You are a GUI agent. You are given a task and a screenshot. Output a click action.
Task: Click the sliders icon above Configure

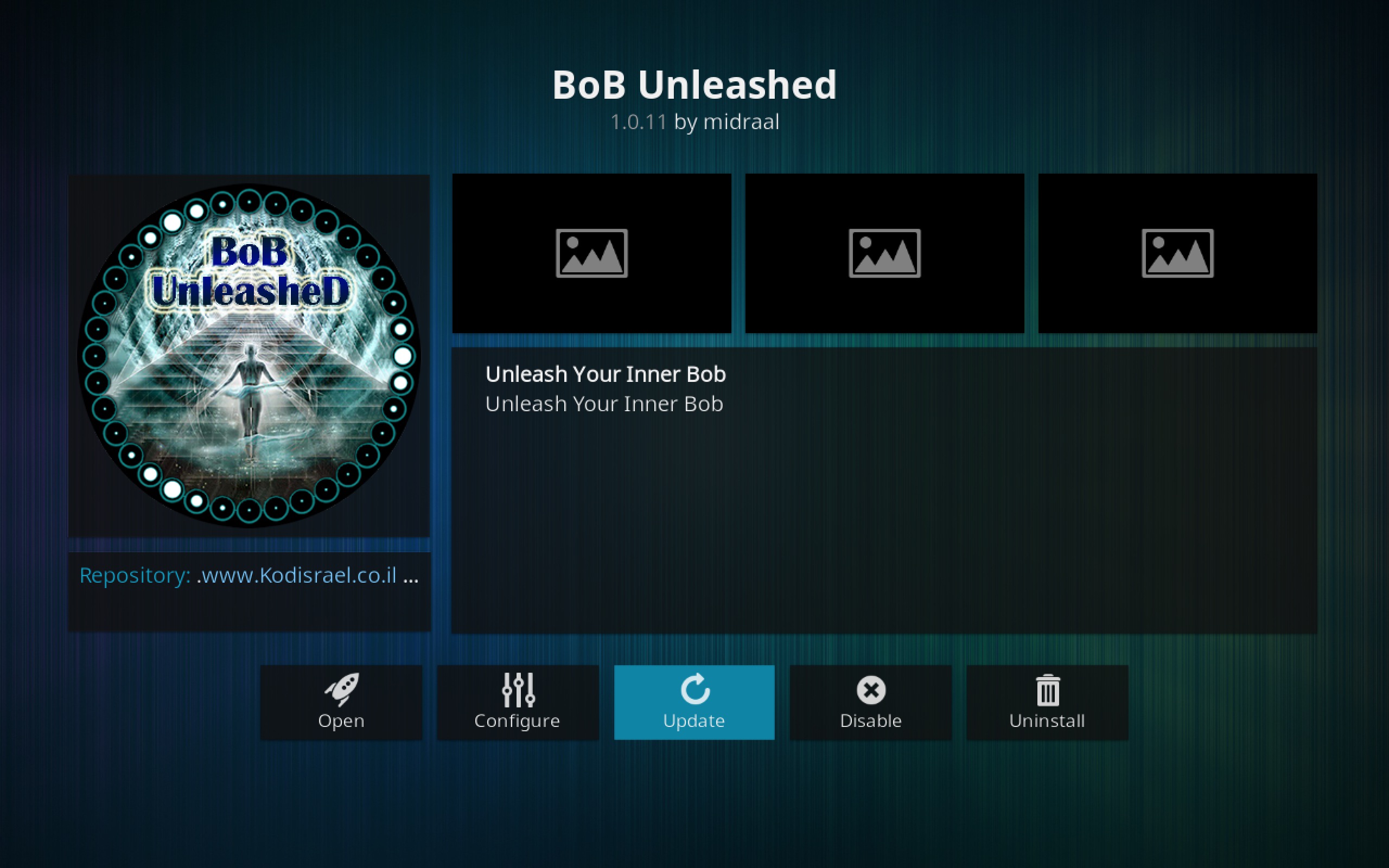click(x=518, y=690)
